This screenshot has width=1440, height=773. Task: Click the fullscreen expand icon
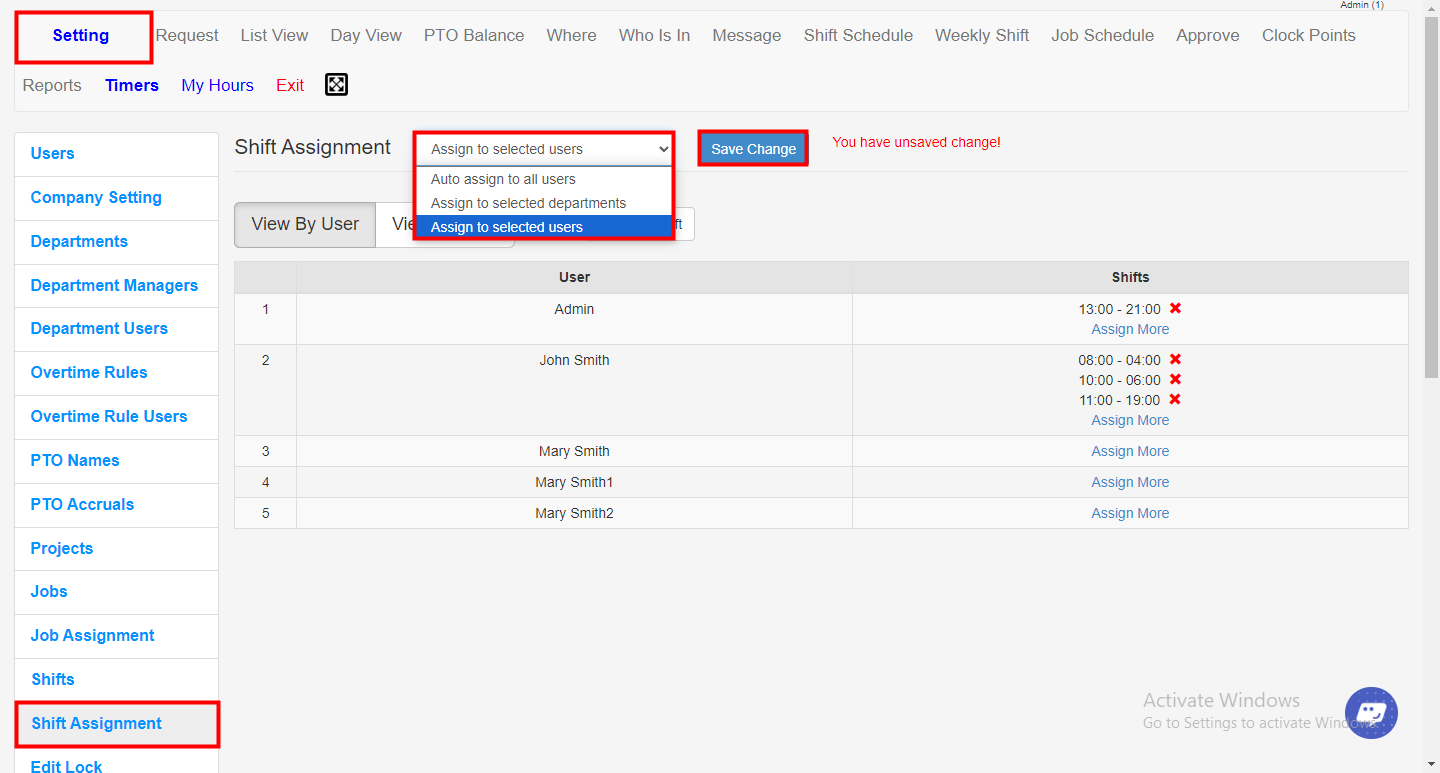(336, 85)
